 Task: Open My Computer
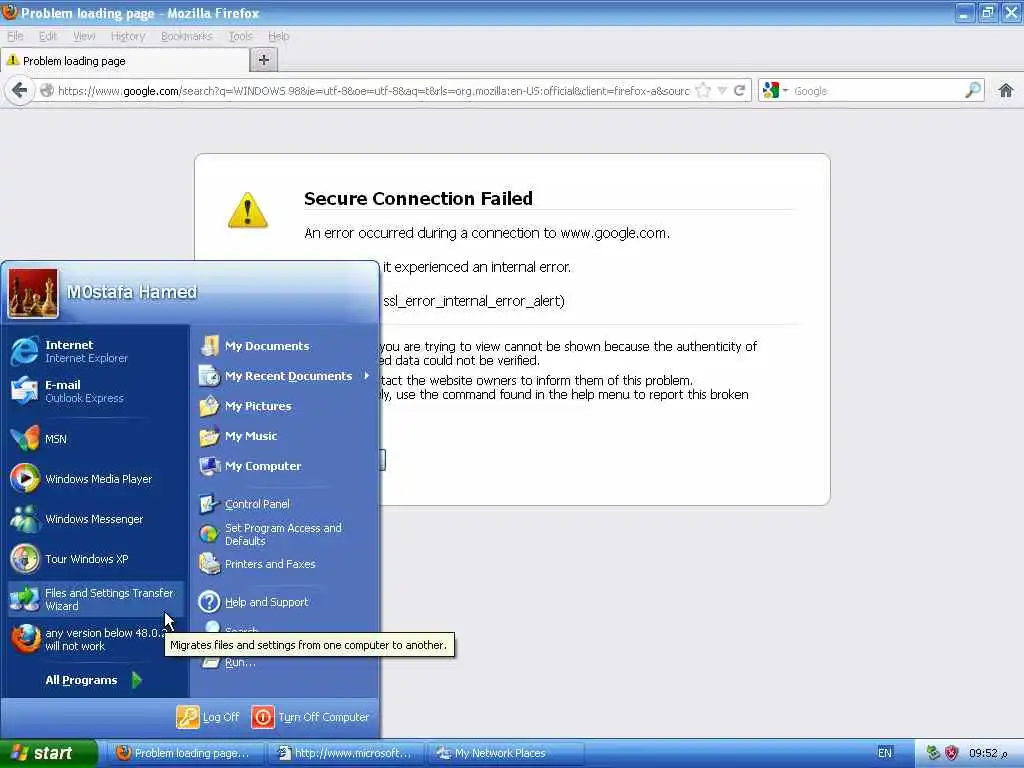click(x=285, y=466)
